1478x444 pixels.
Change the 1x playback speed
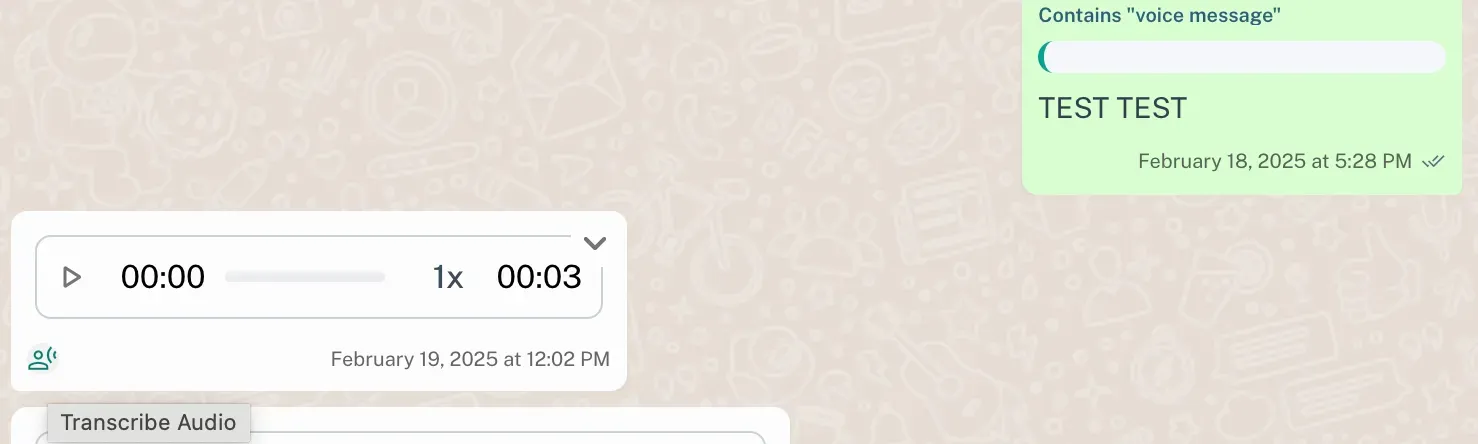click(448, 277)
